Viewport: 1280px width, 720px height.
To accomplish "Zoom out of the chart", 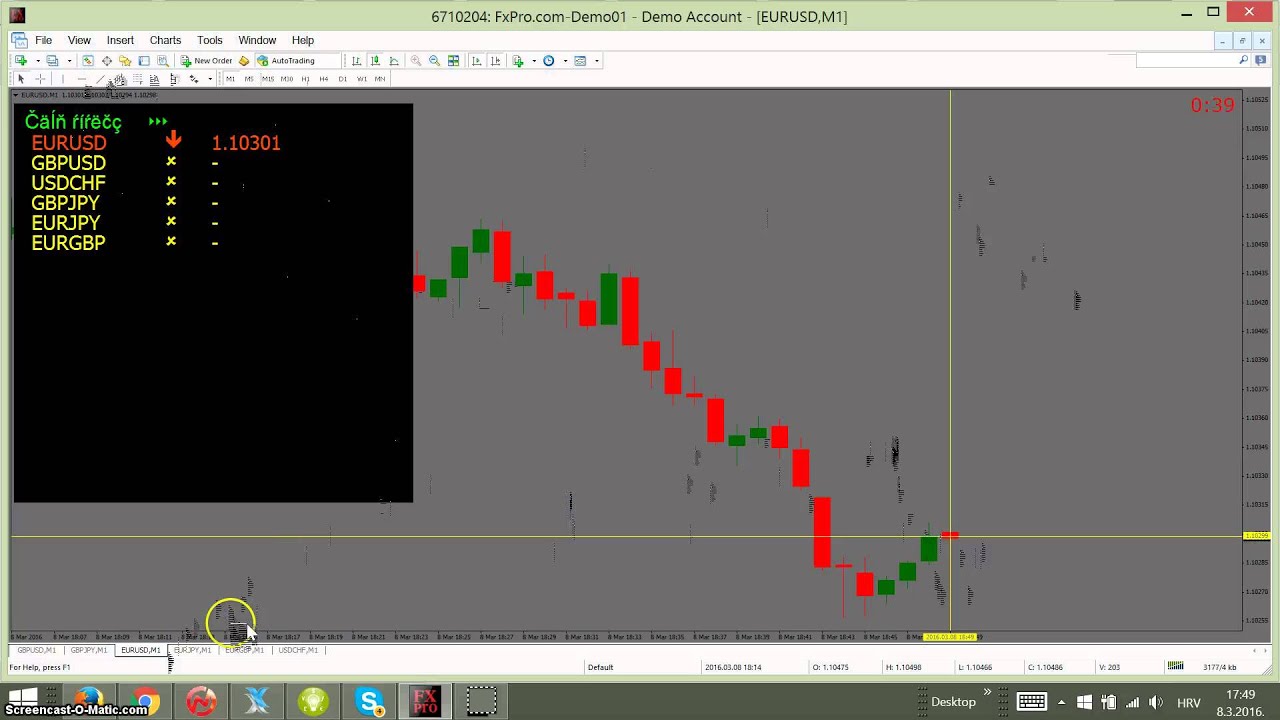I will coord(434,61).
